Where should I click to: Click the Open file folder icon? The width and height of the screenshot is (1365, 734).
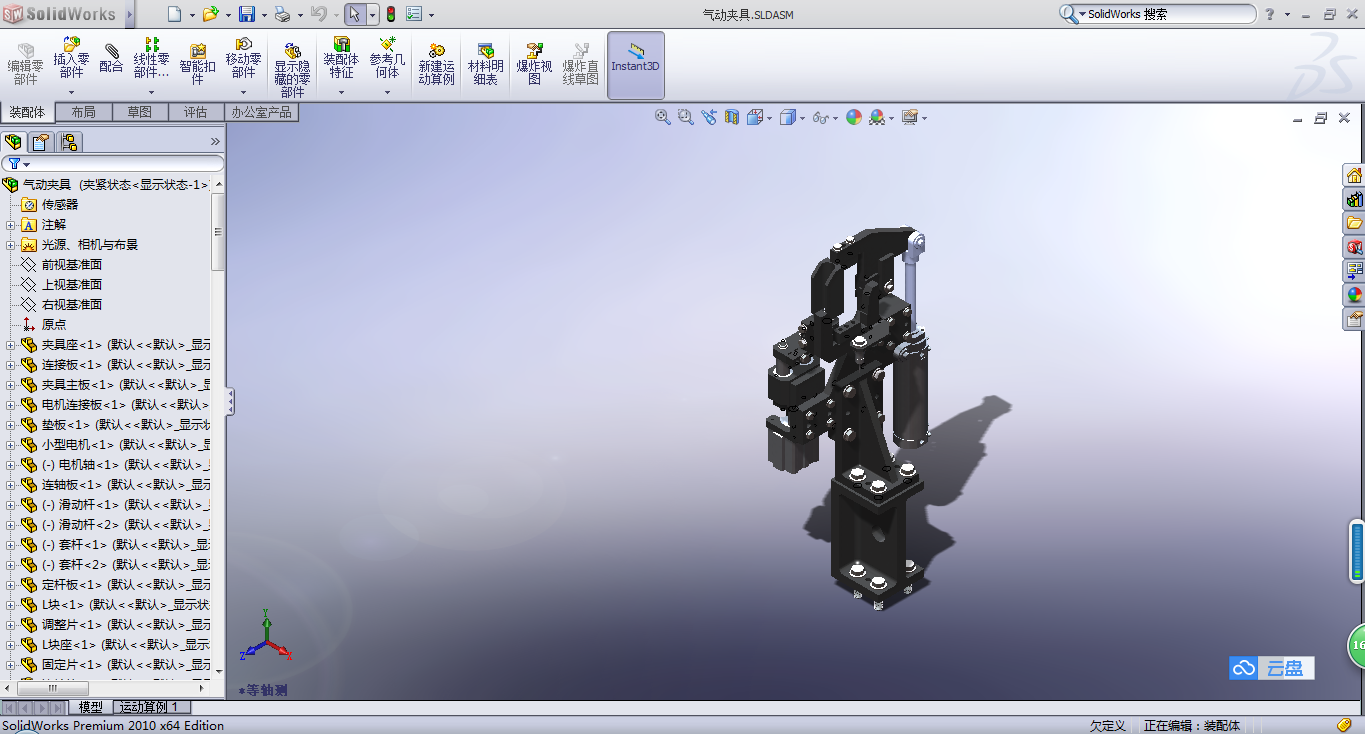click(x=210, y=14)
